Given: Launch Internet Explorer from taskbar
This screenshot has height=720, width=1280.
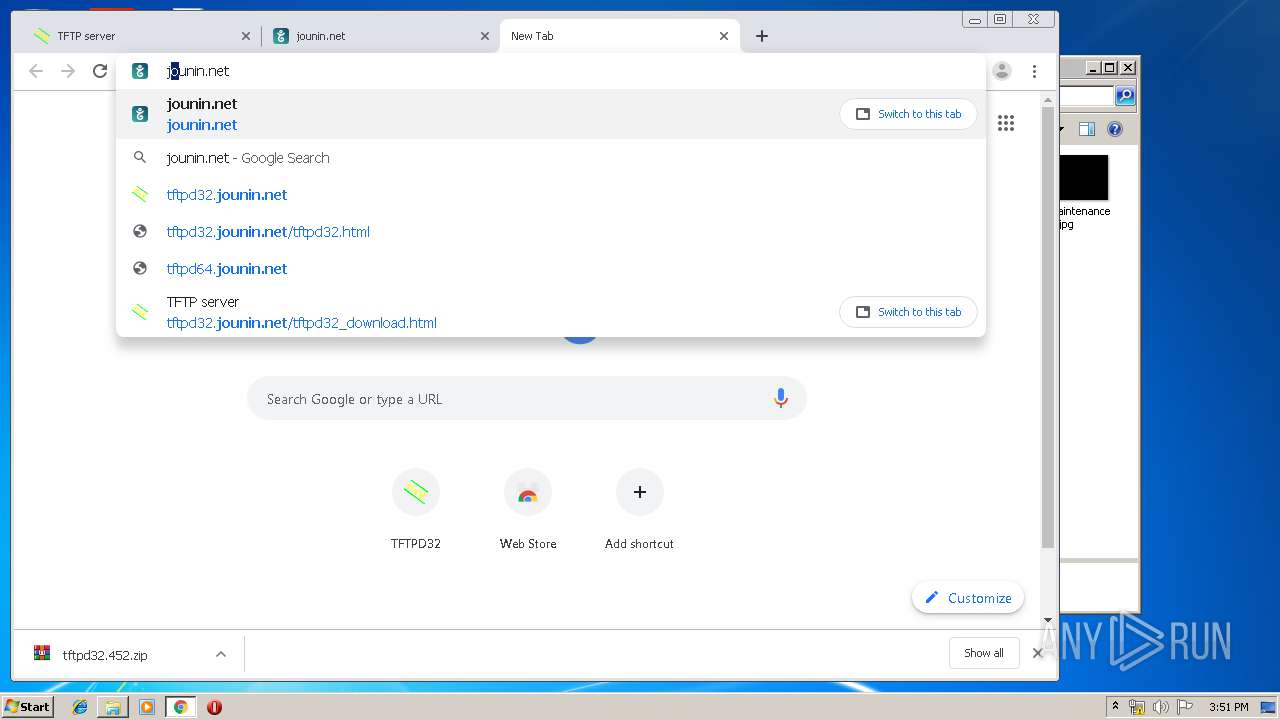Looking at the screenshot, I should pyautogui.click(x=80, y=707).
